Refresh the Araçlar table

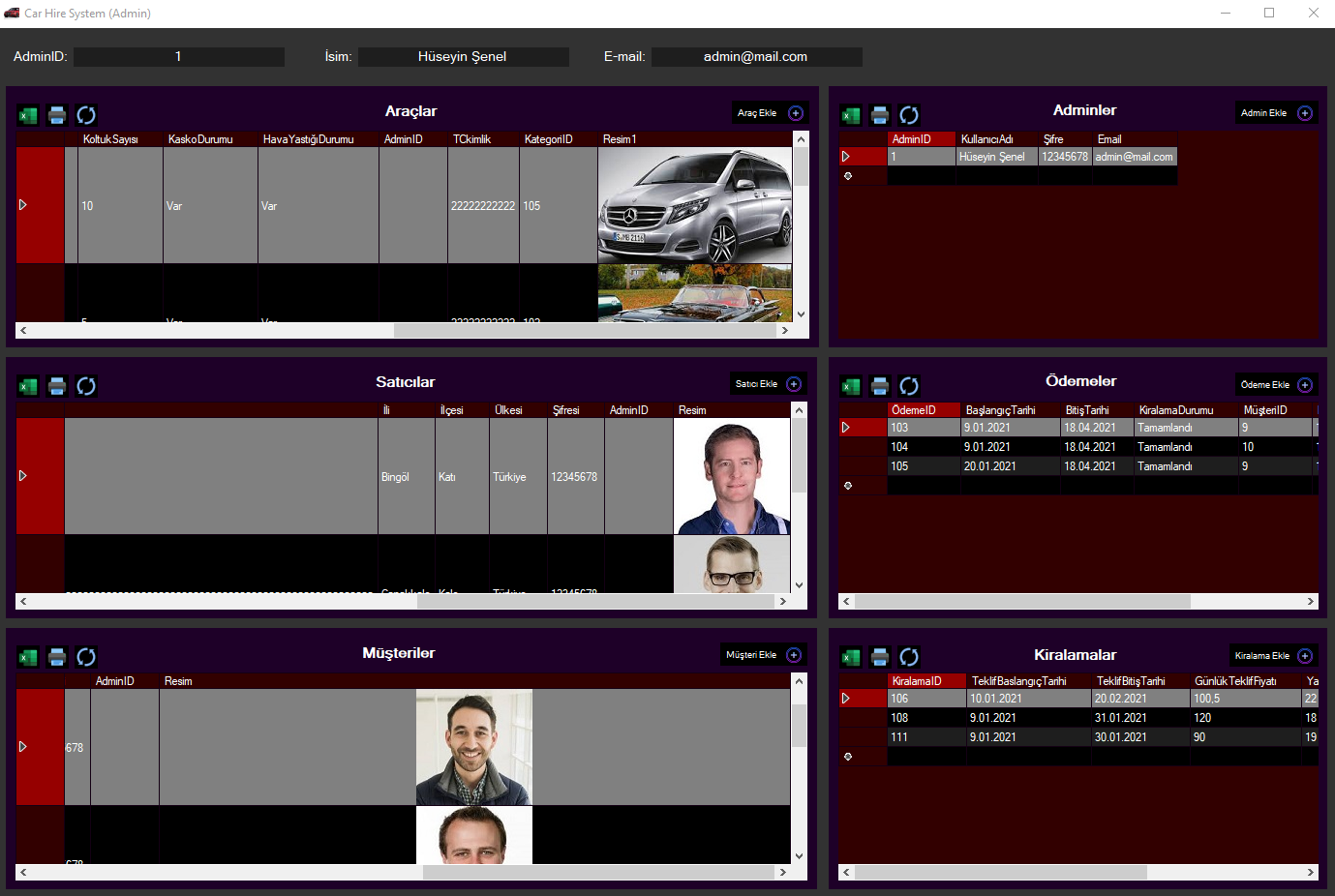pos(86,115)
